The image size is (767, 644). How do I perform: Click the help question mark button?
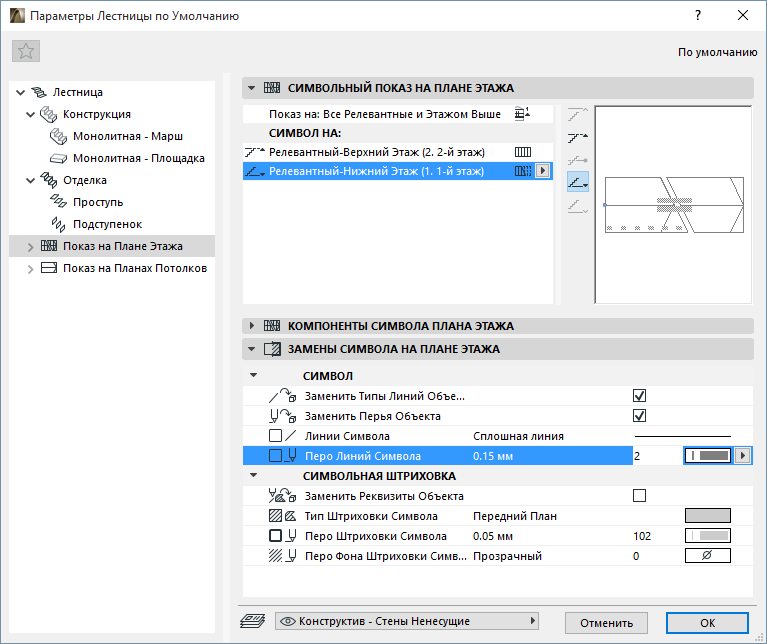[698, 16]
